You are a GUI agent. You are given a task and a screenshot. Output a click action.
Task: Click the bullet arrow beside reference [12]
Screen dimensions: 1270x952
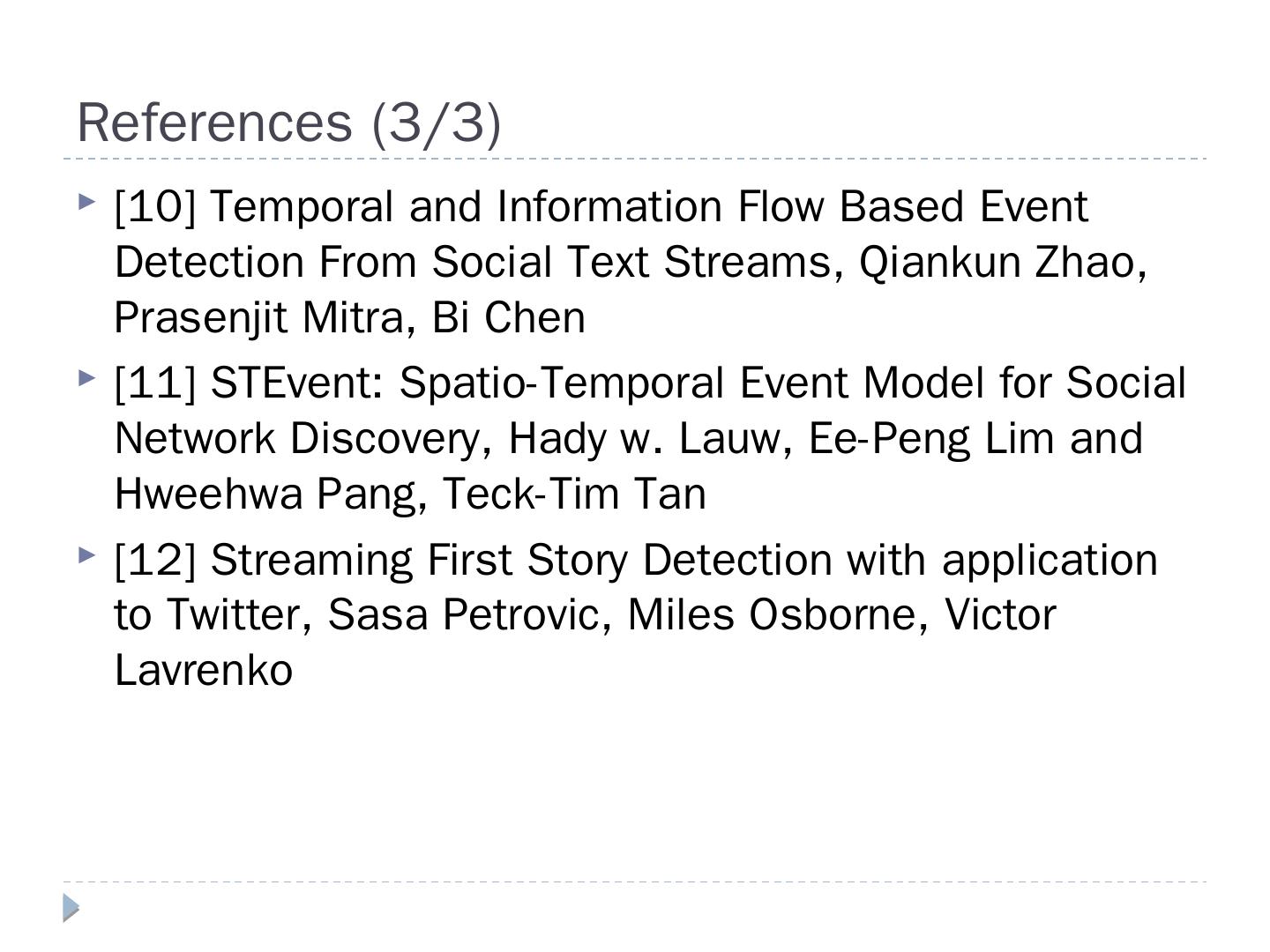click(86, 555)
